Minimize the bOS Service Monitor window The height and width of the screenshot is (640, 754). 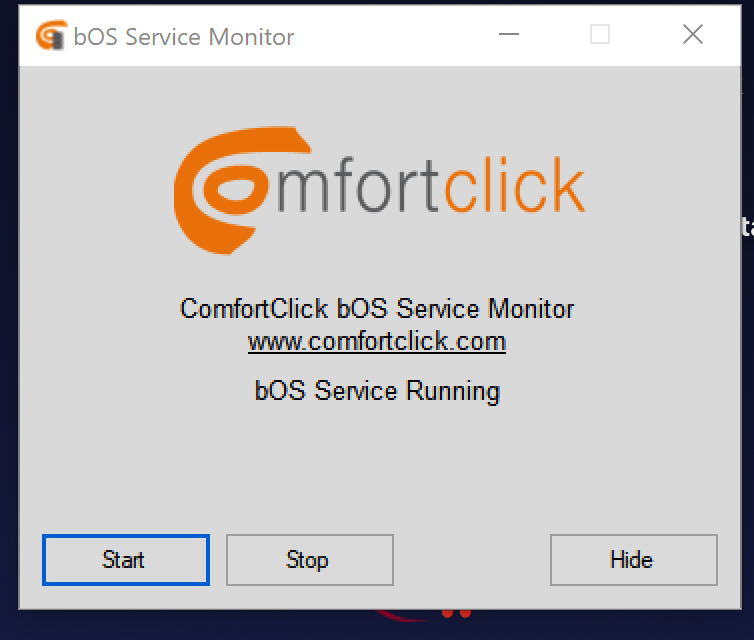click(509, 36)
